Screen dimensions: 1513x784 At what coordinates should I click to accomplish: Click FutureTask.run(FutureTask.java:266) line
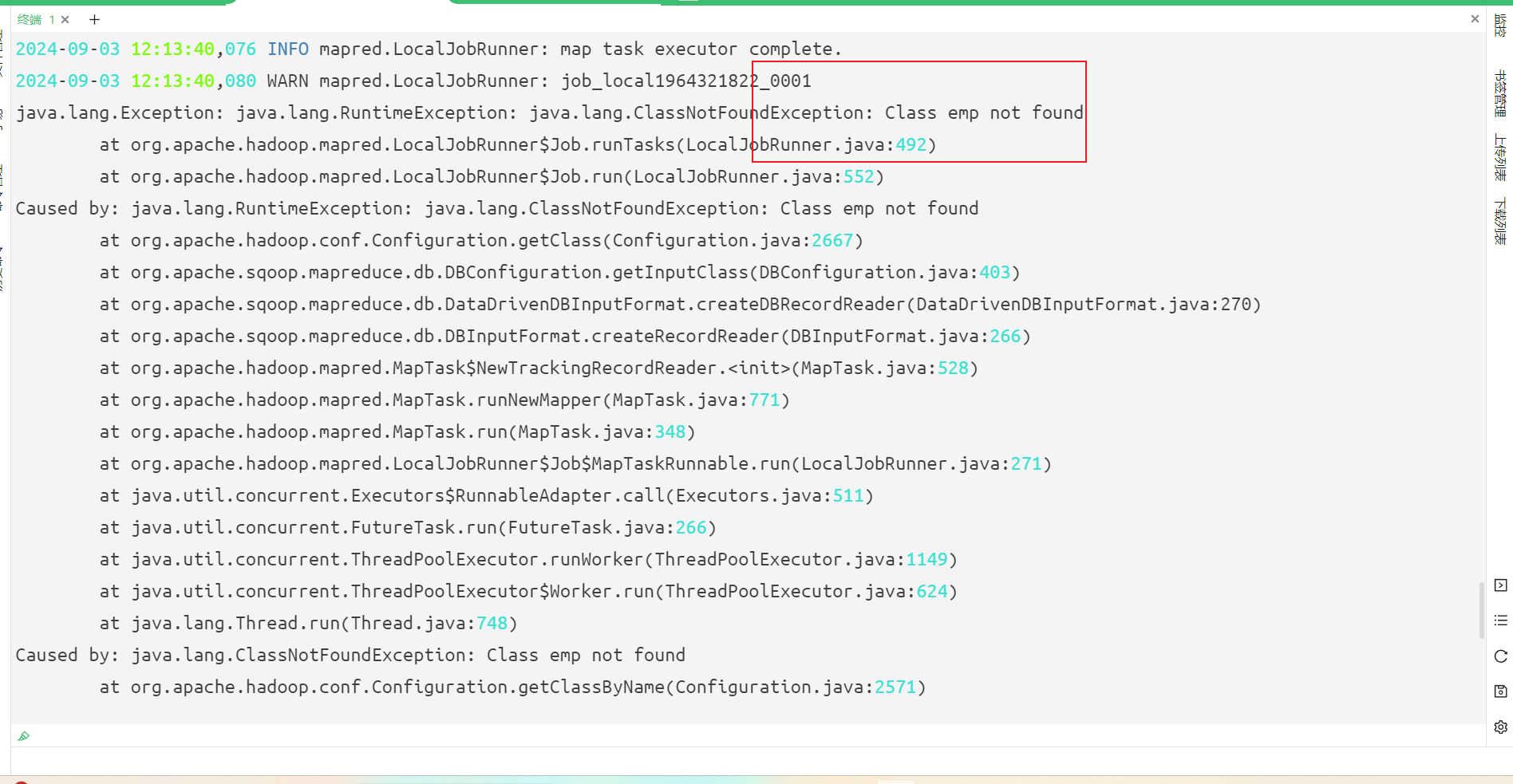(x=408, y=528)
